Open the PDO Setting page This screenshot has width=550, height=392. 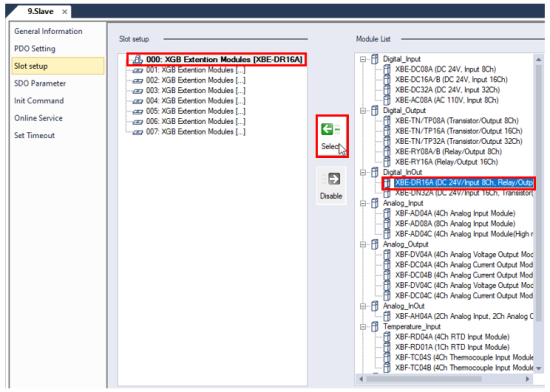(x=35, y=48)
